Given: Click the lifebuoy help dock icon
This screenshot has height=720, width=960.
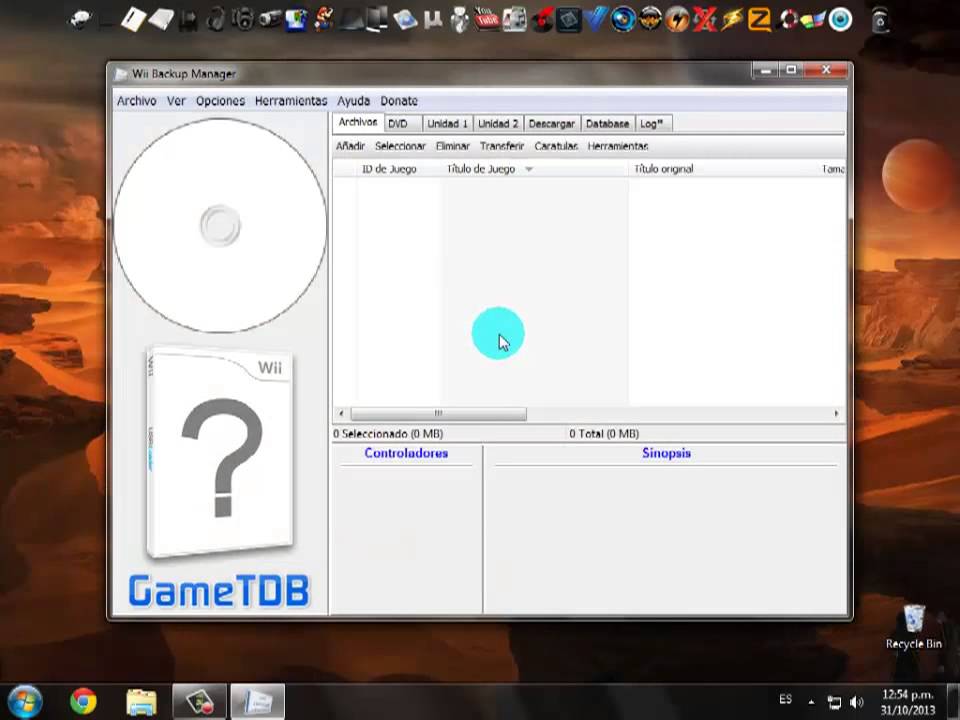Looking at the screenshot, I should pyautogui.click(x=787, y=20).
